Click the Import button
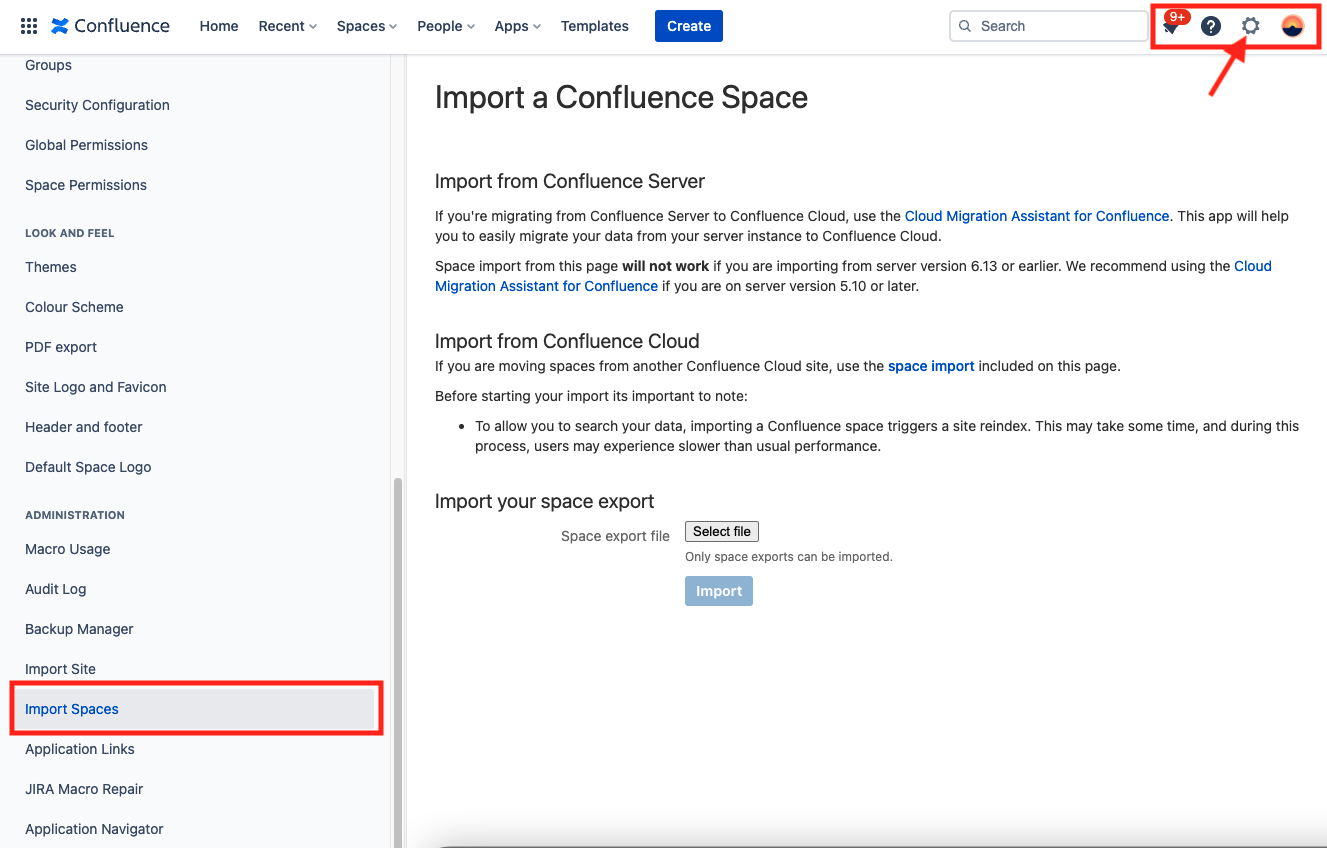This screenshot has height=848, width=1327. tap(719, 591)
